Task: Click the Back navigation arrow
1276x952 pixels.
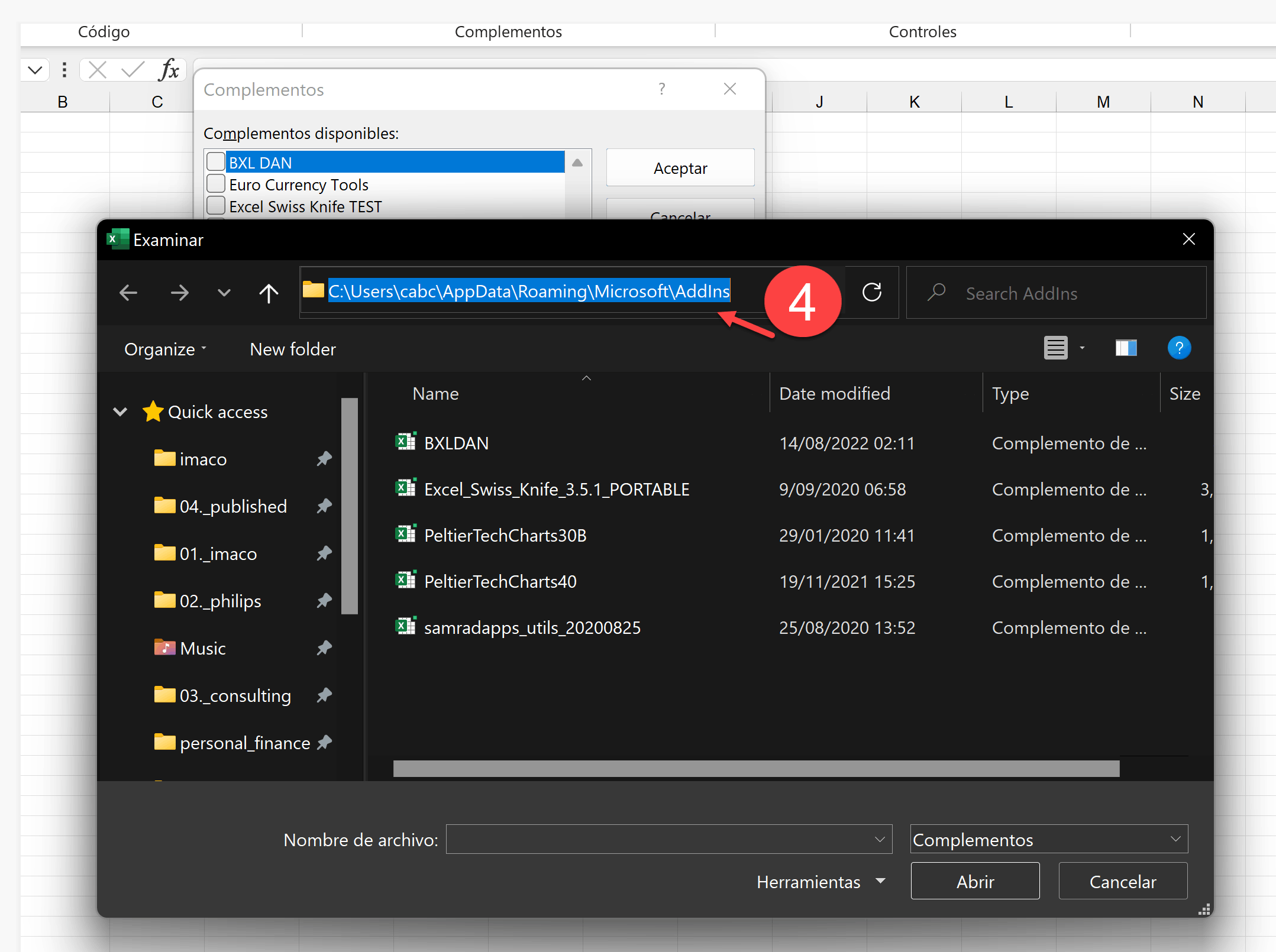Action: click(128, 293)
